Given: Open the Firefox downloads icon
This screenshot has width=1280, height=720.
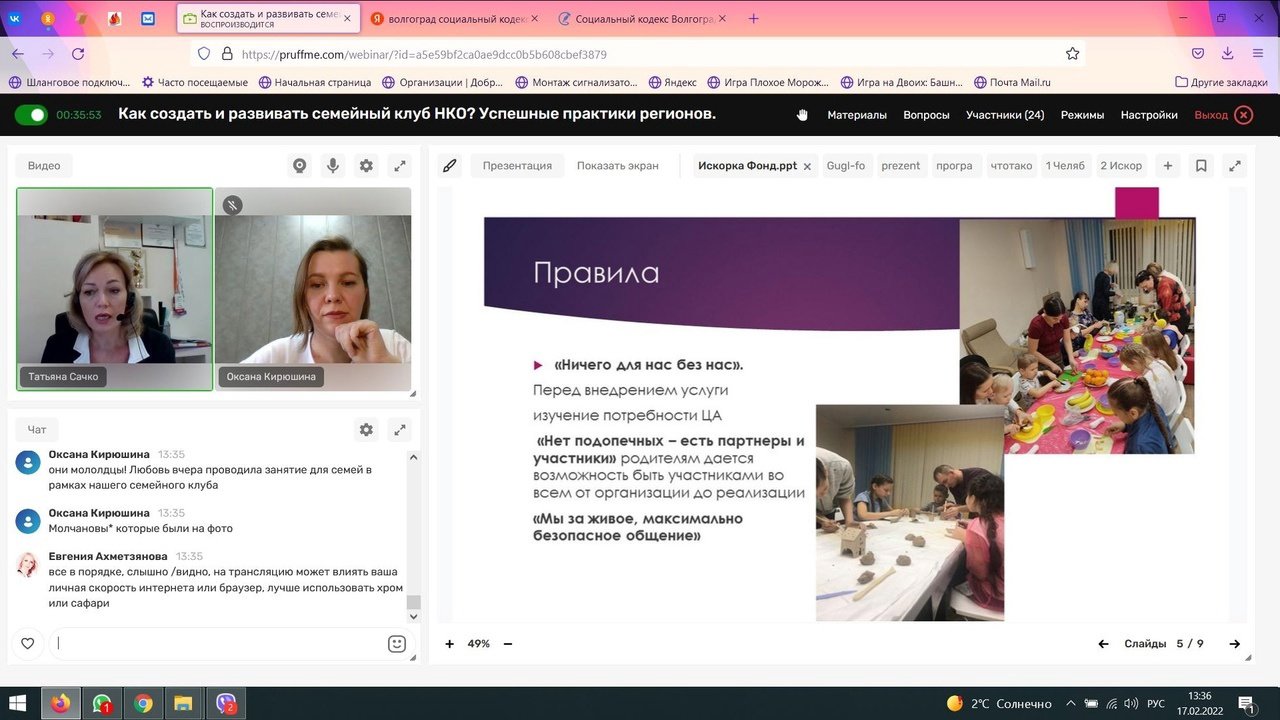Looking at the screenshot, I should click(x=1227, y=54).
